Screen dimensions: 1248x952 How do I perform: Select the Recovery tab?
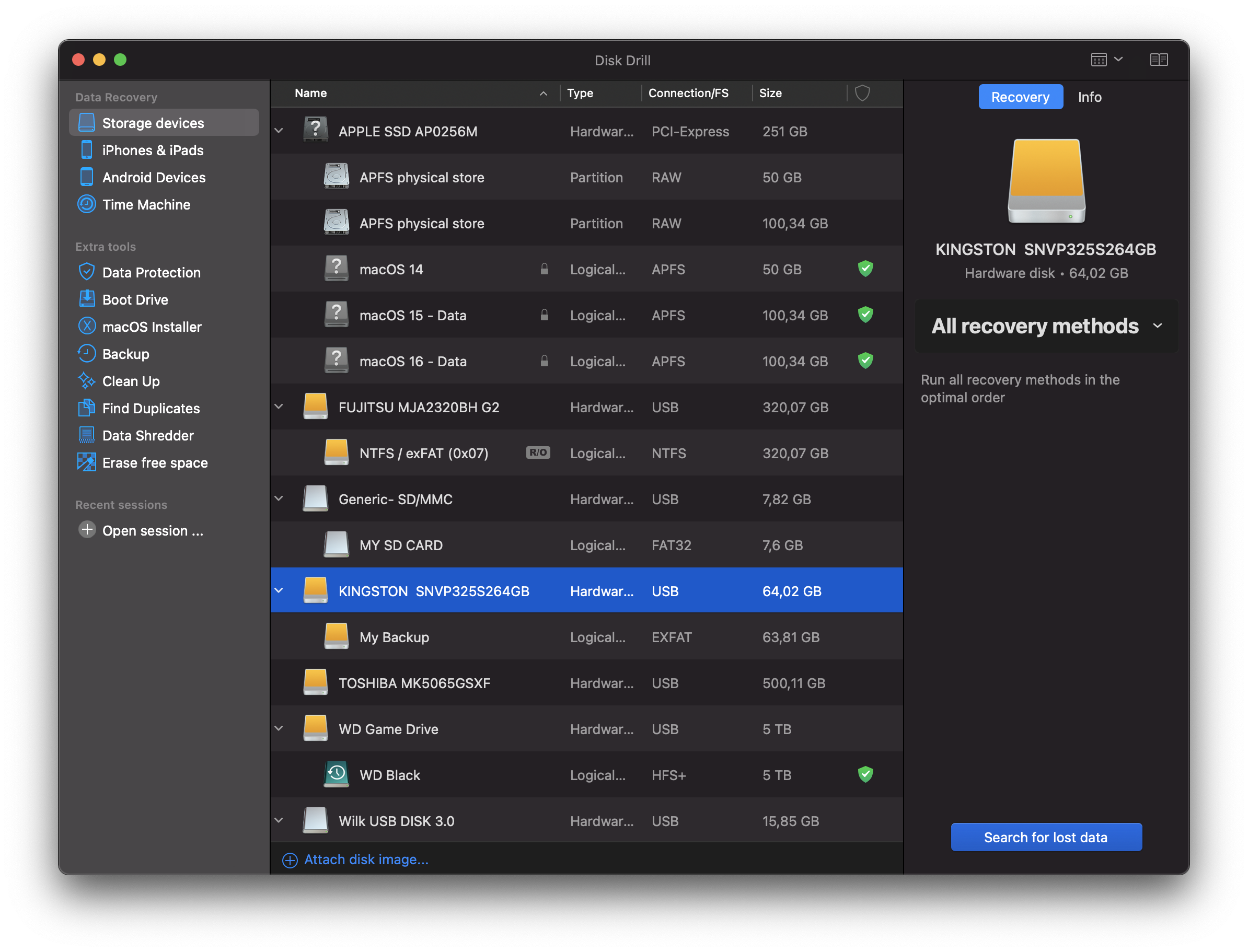pyautogui.click(x=1020, y=97)
